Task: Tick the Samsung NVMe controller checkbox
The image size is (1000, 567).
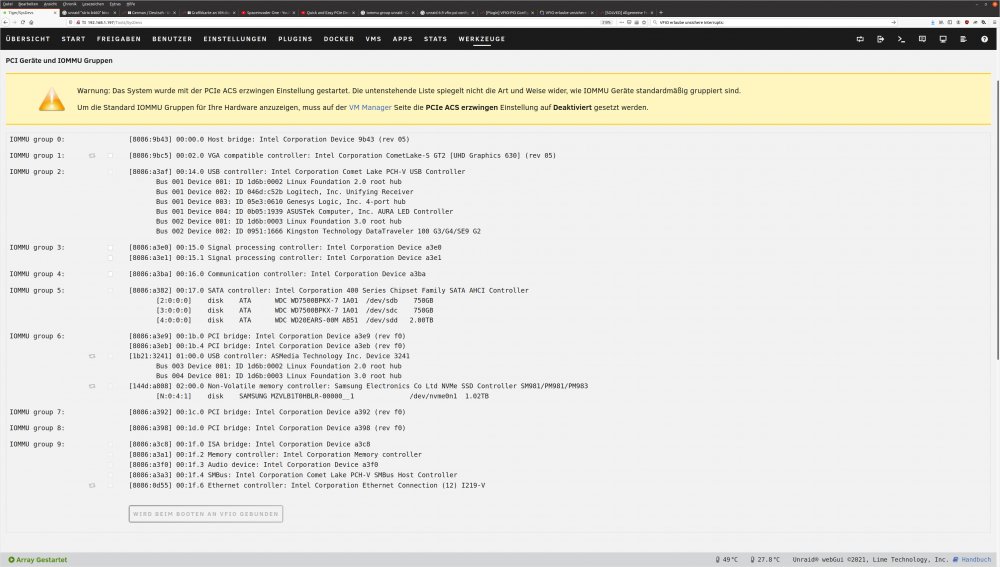Action: [110, 386]
